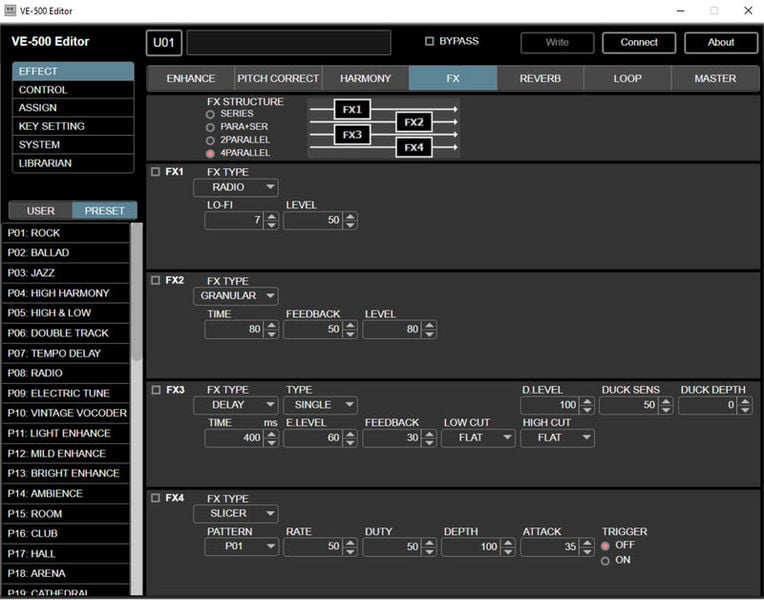Click the DUCK DEPTH value field
The width and height of the screenshot is (764, 600).
click(708, 405)
